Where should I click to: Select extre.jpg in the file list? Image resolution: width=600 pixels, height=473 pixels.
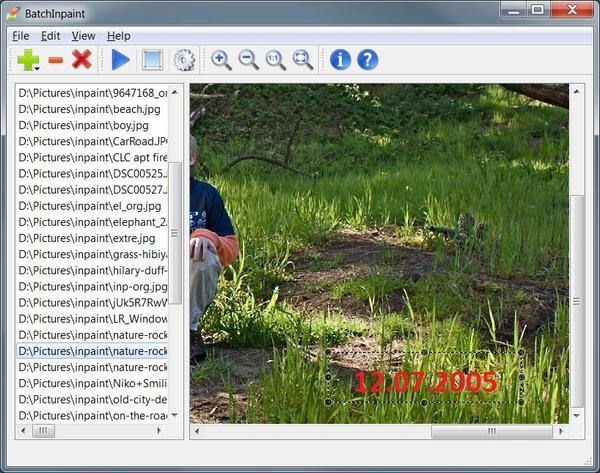tap(92, 238)
